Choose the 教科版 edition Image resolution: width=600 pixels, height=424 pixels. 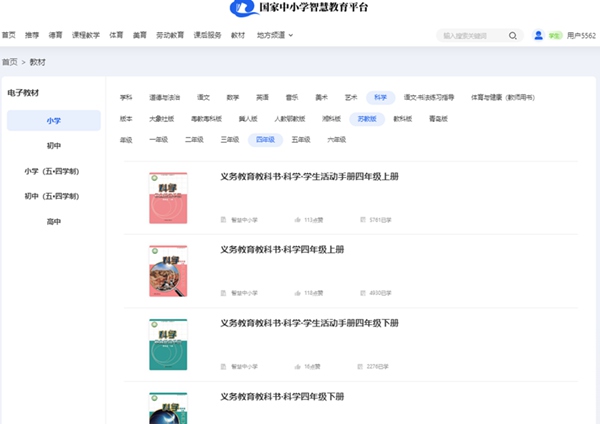coord(403,119)
